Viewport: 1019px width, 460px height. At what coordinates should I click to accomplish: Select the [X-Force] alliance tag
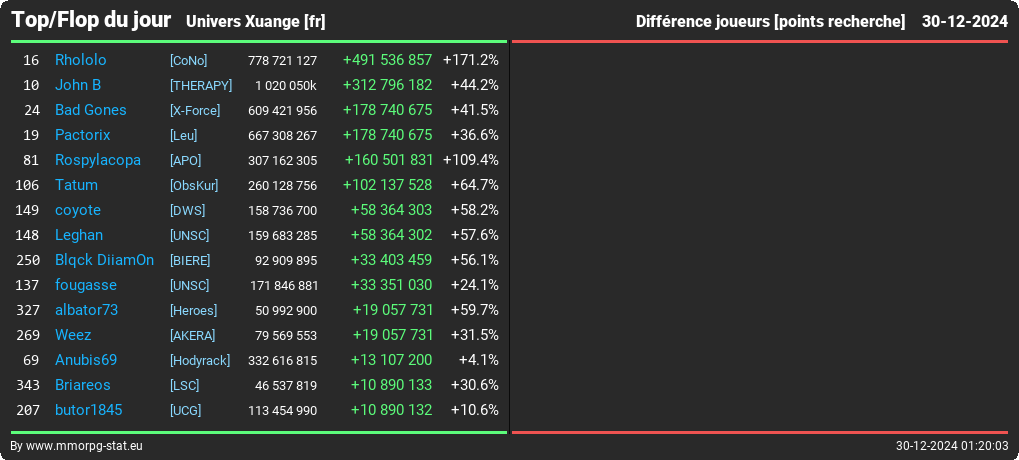(x=195, y=110)
